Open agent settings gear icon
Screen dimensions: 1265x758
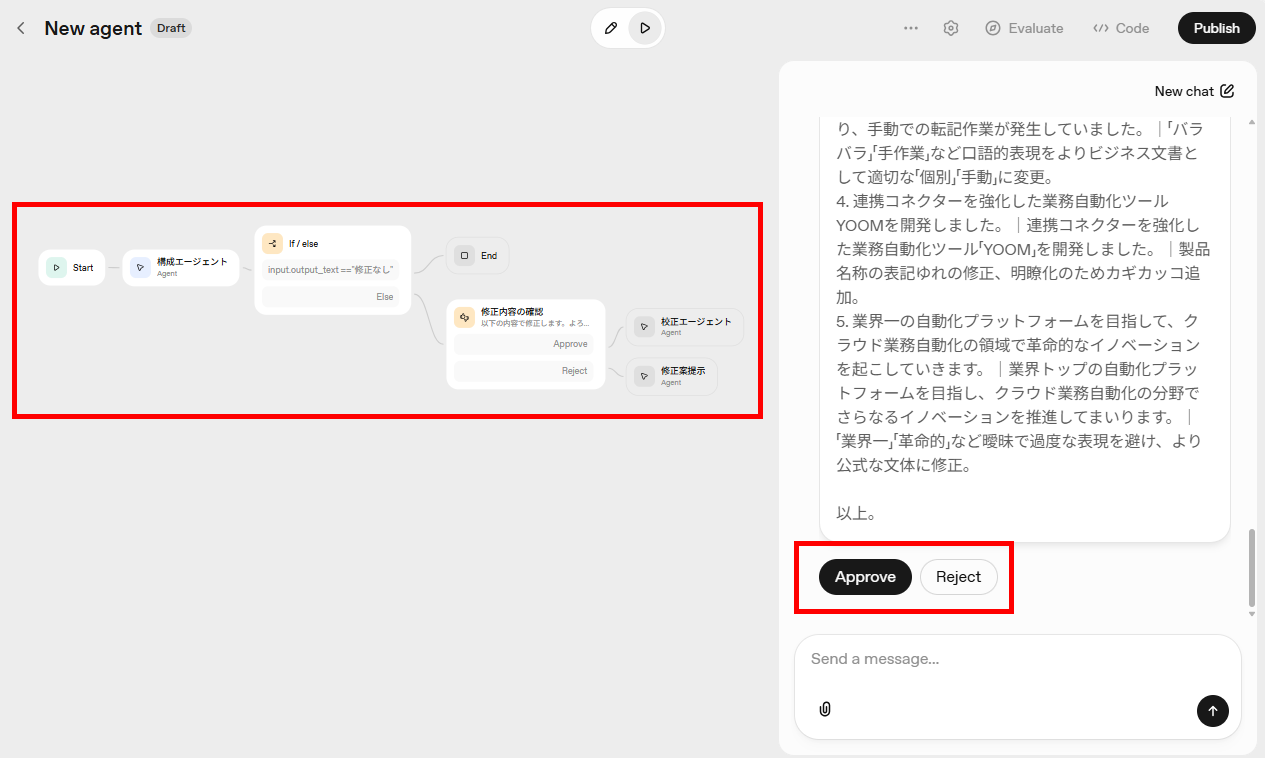point(951,28)
